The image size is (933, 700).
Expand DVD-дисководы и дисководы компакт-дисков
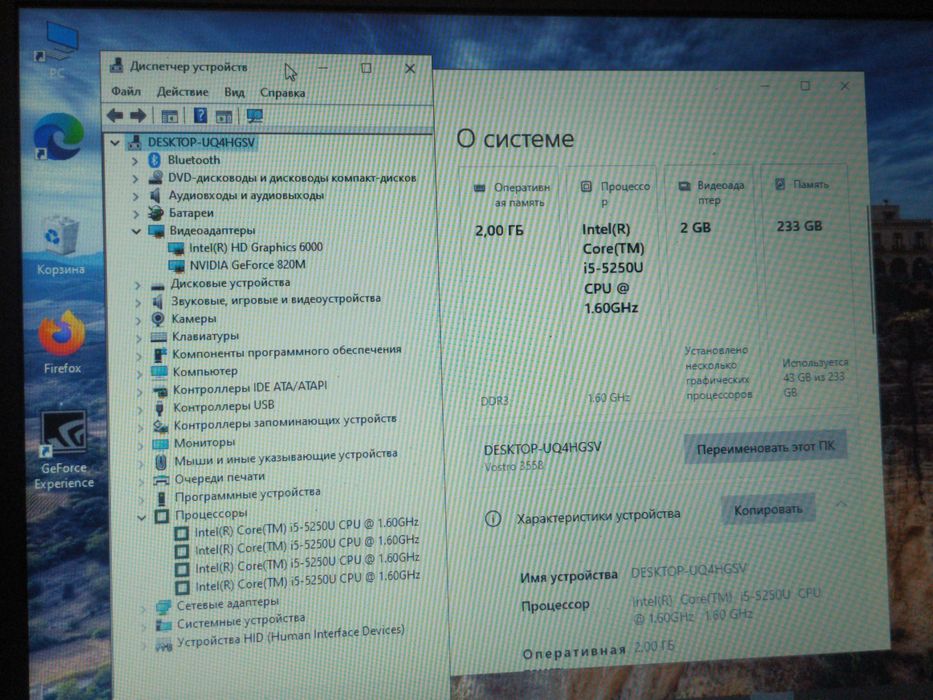135,178
